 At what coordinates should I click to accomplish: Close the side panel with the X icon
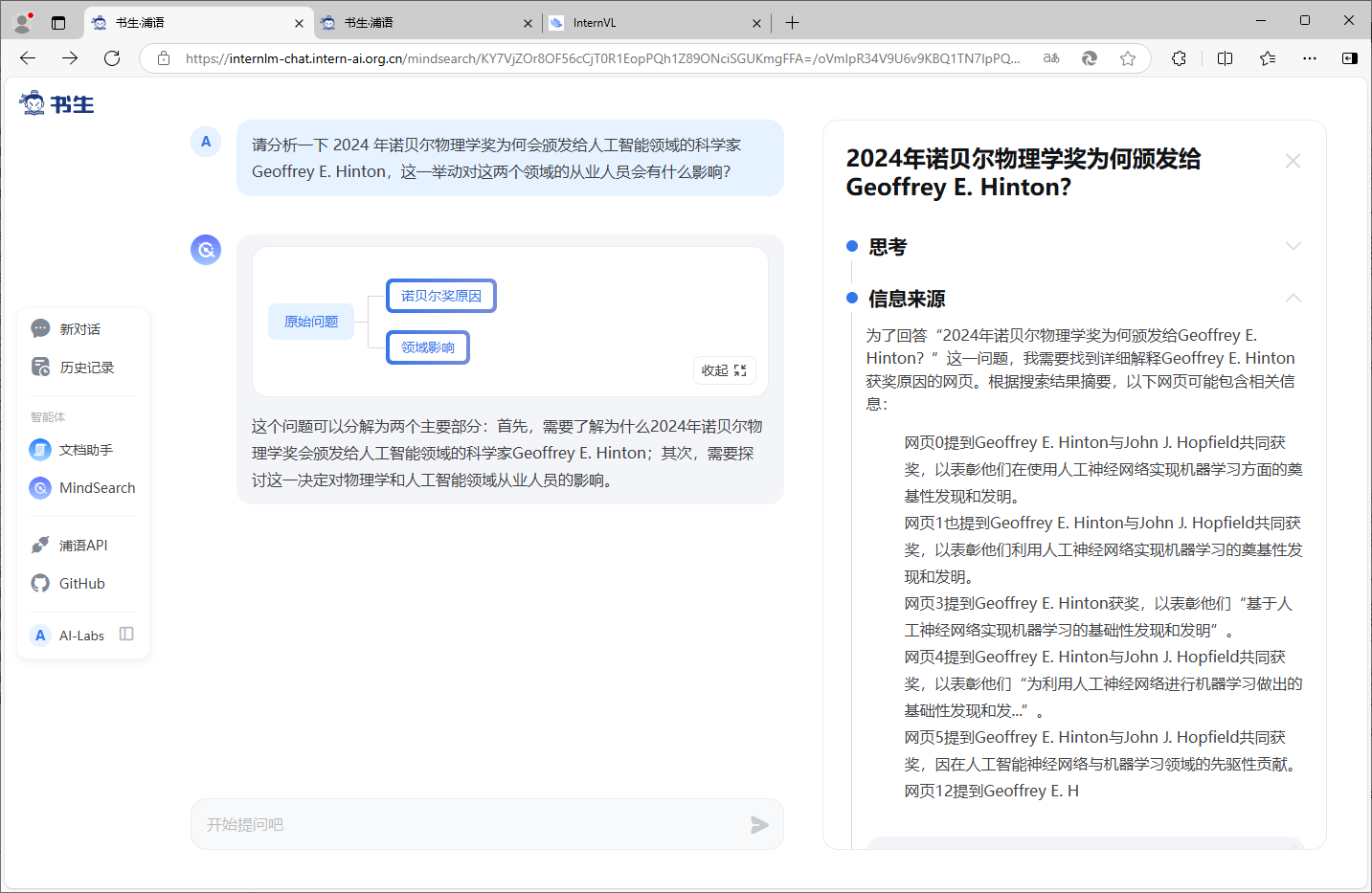1293,161
